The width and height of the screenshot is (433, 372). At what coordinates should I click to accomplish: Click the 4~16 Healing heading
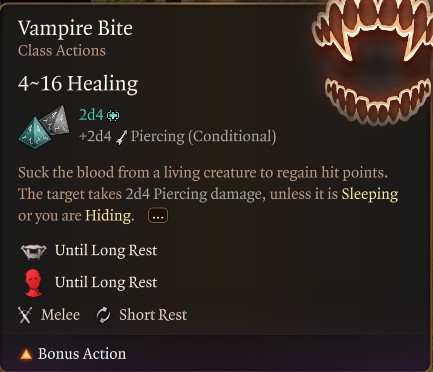78,83
